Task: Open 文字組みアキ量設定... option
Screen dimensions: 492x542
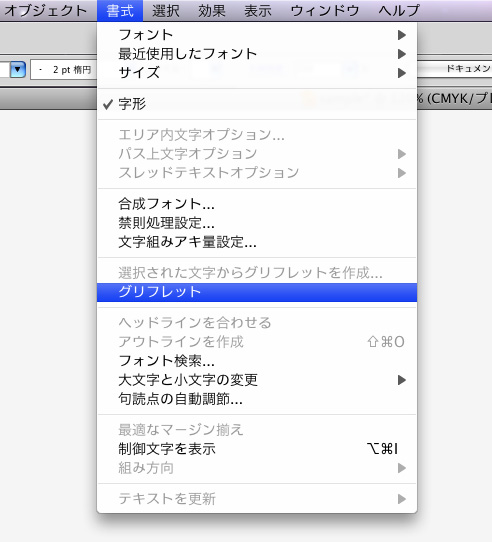Action: (x=257, y=242)
